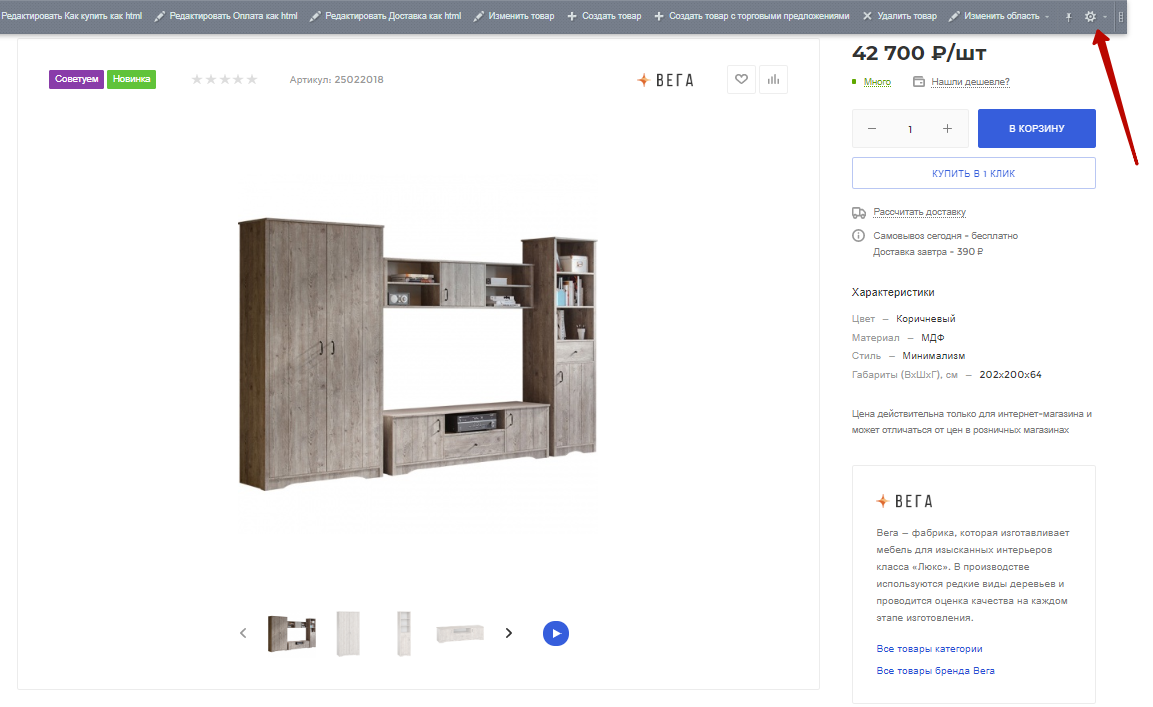Add product to favorites with heart icon
The image size is (1153, 707).
pos(741,79)
